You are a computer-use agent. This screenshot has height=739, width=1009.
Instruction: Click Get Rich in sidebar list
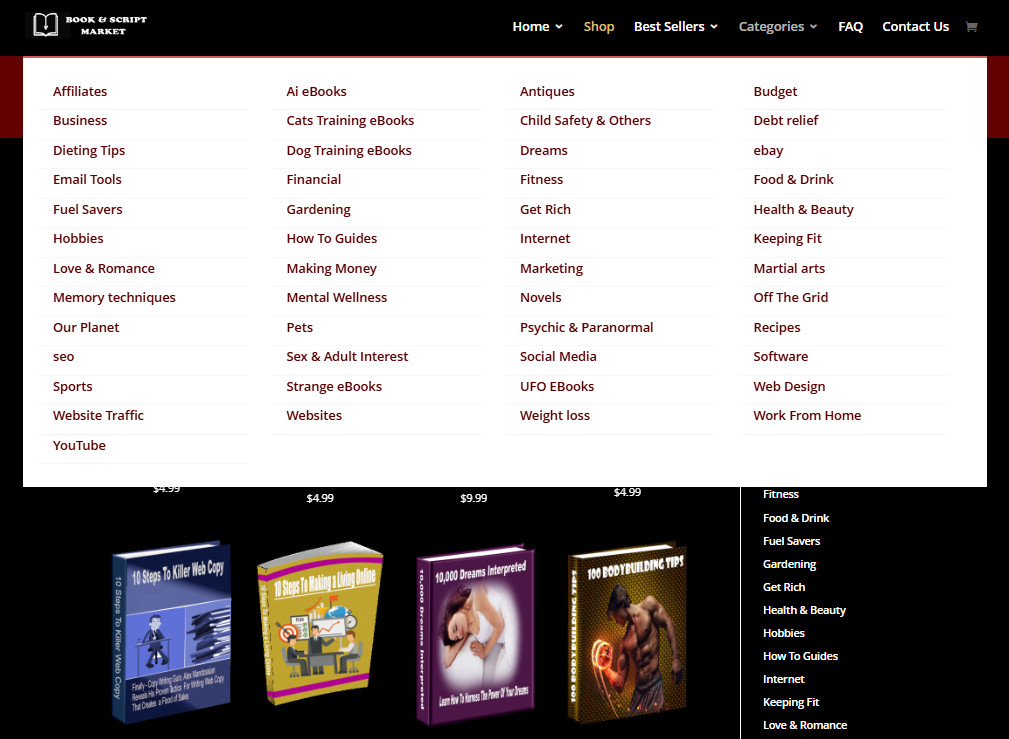click(784, 587)
